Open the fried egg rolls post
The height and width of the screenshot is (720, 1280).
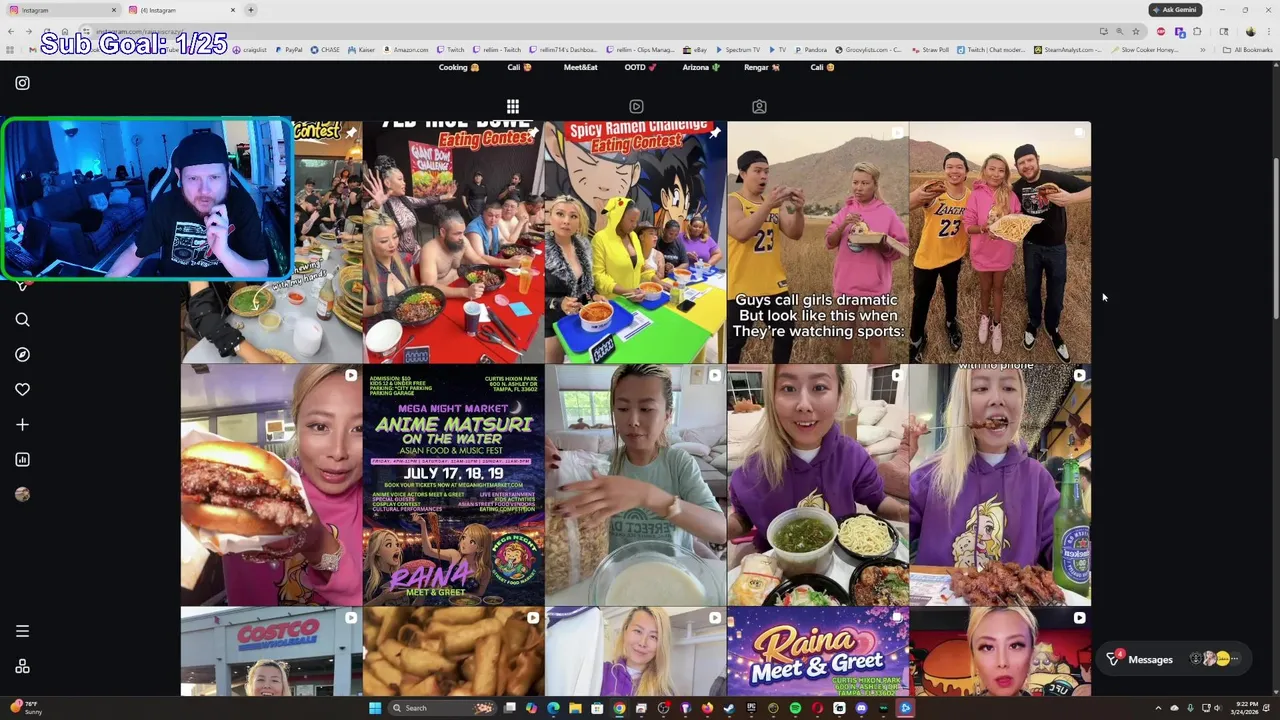(454, 652)
